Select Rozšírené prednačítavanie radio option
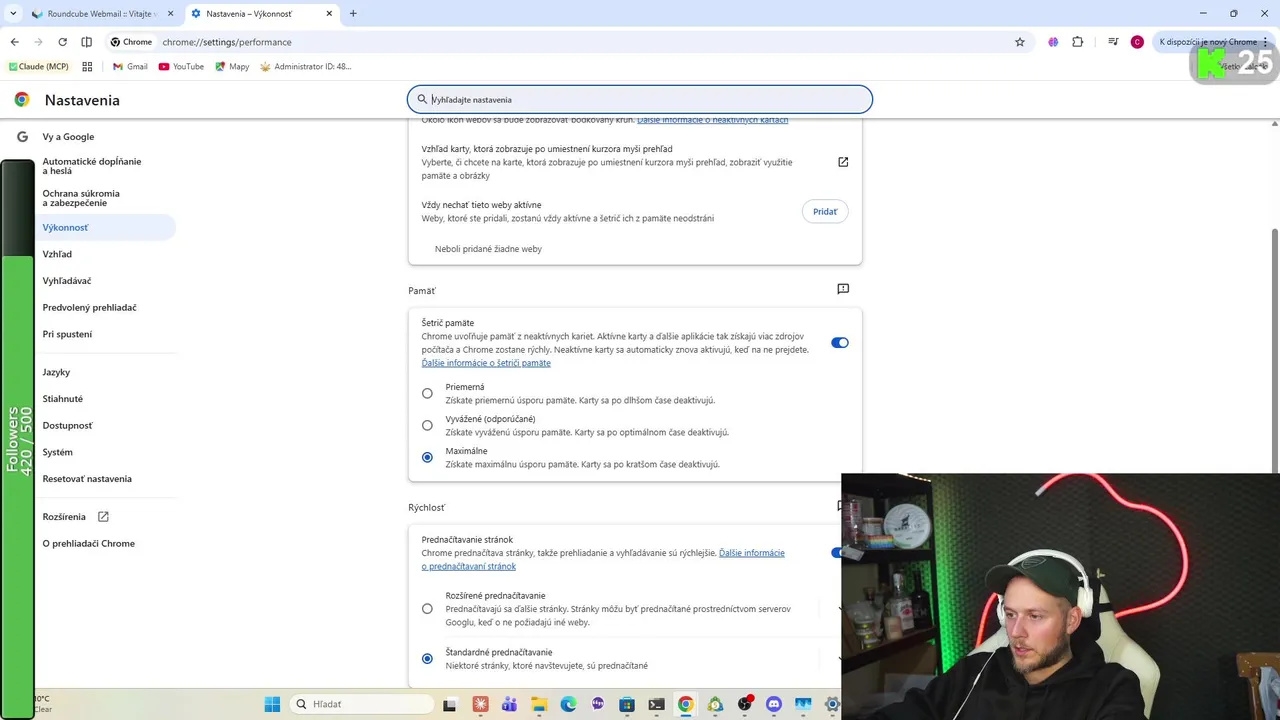The width and height of the screenshot is (1280, 720). tap(427, 609)
